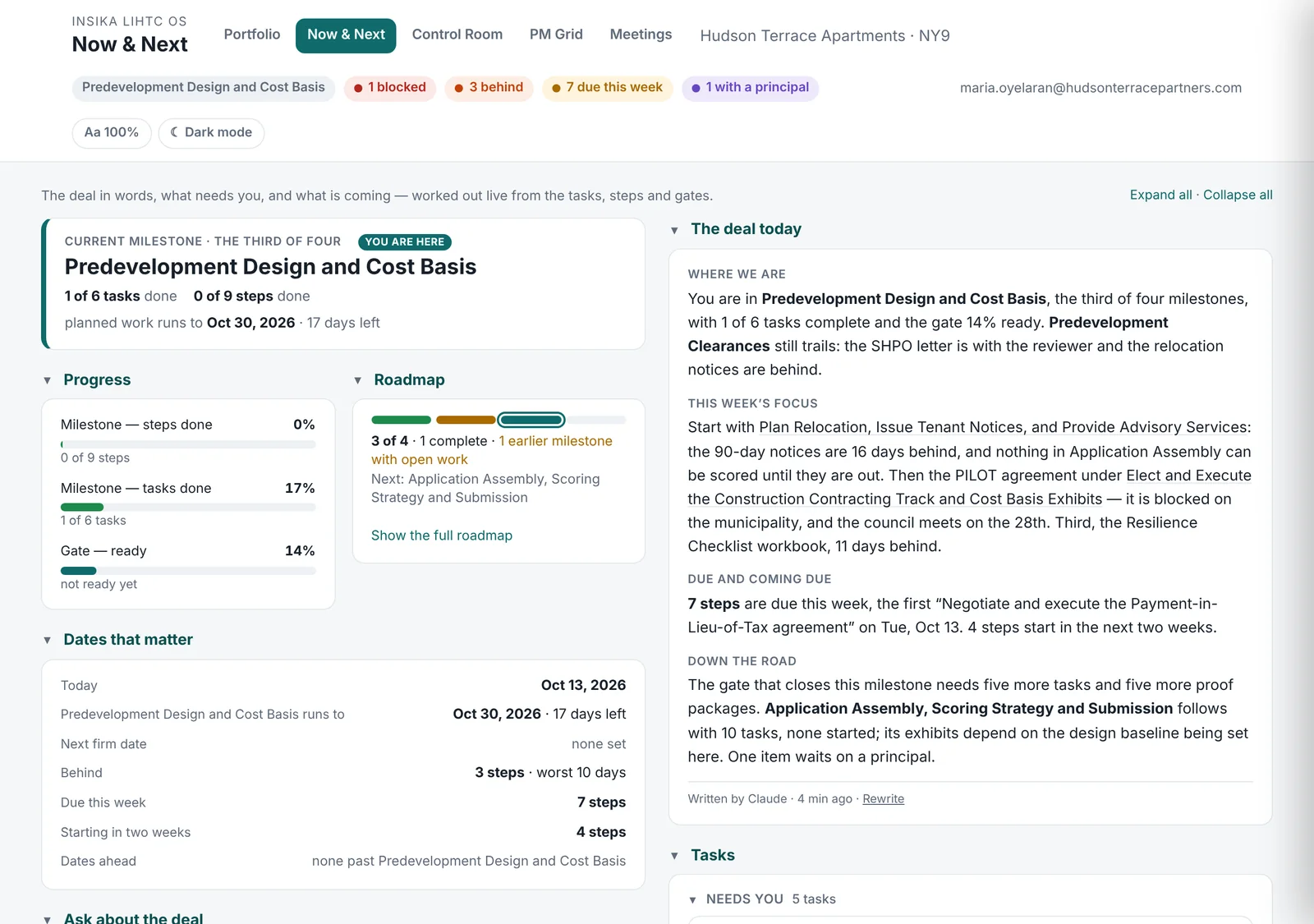Click the Aa 100% text size button
Image resolution: width=1314 pixels, height=924 pixels.
pos(112,132)
